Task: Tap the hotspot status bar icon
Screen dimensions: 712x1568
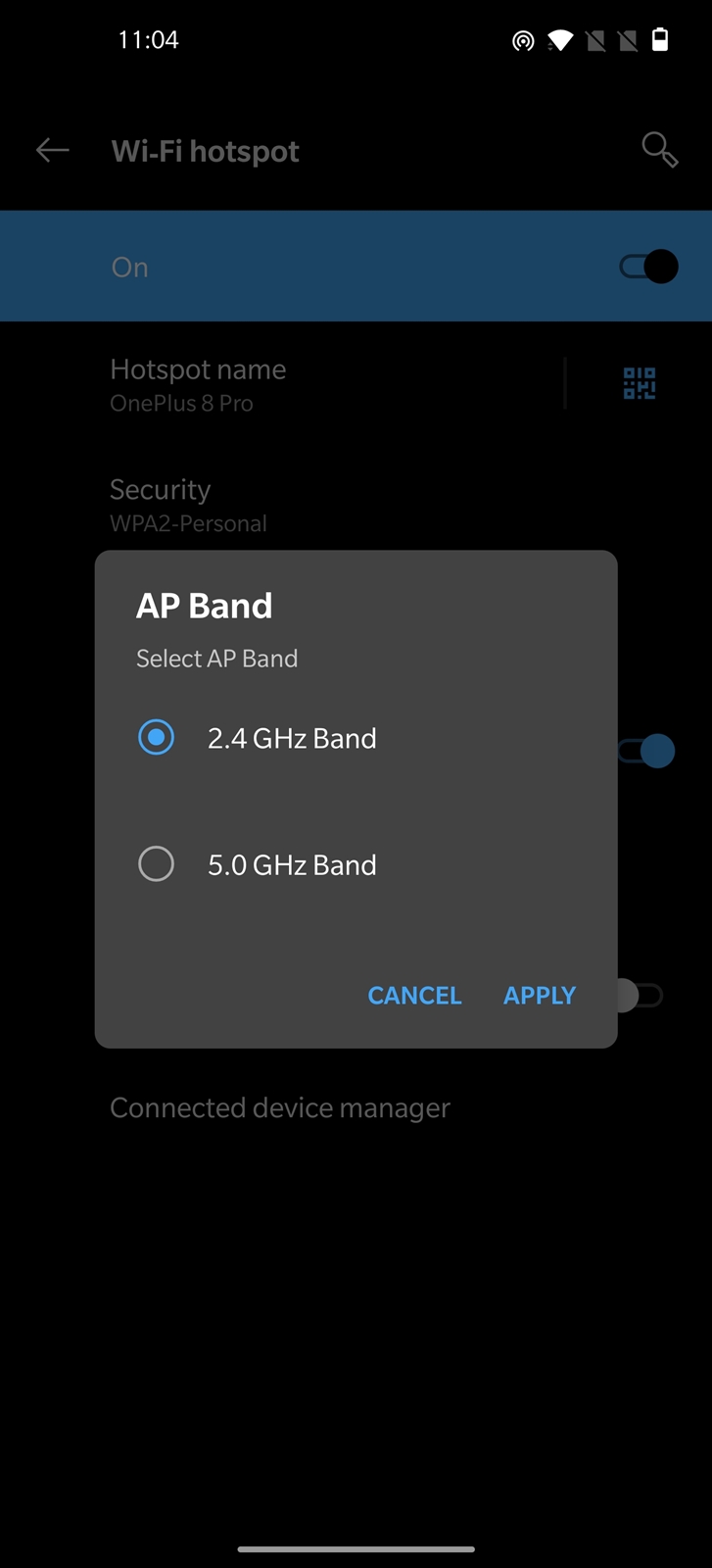Action: tap(523, 40)
